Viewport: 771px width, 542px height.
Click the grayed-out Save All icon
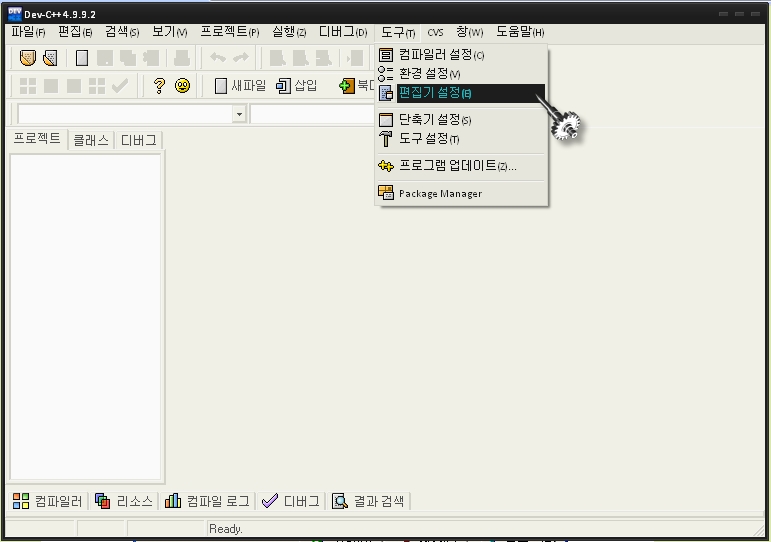click(x=128, y=58)
